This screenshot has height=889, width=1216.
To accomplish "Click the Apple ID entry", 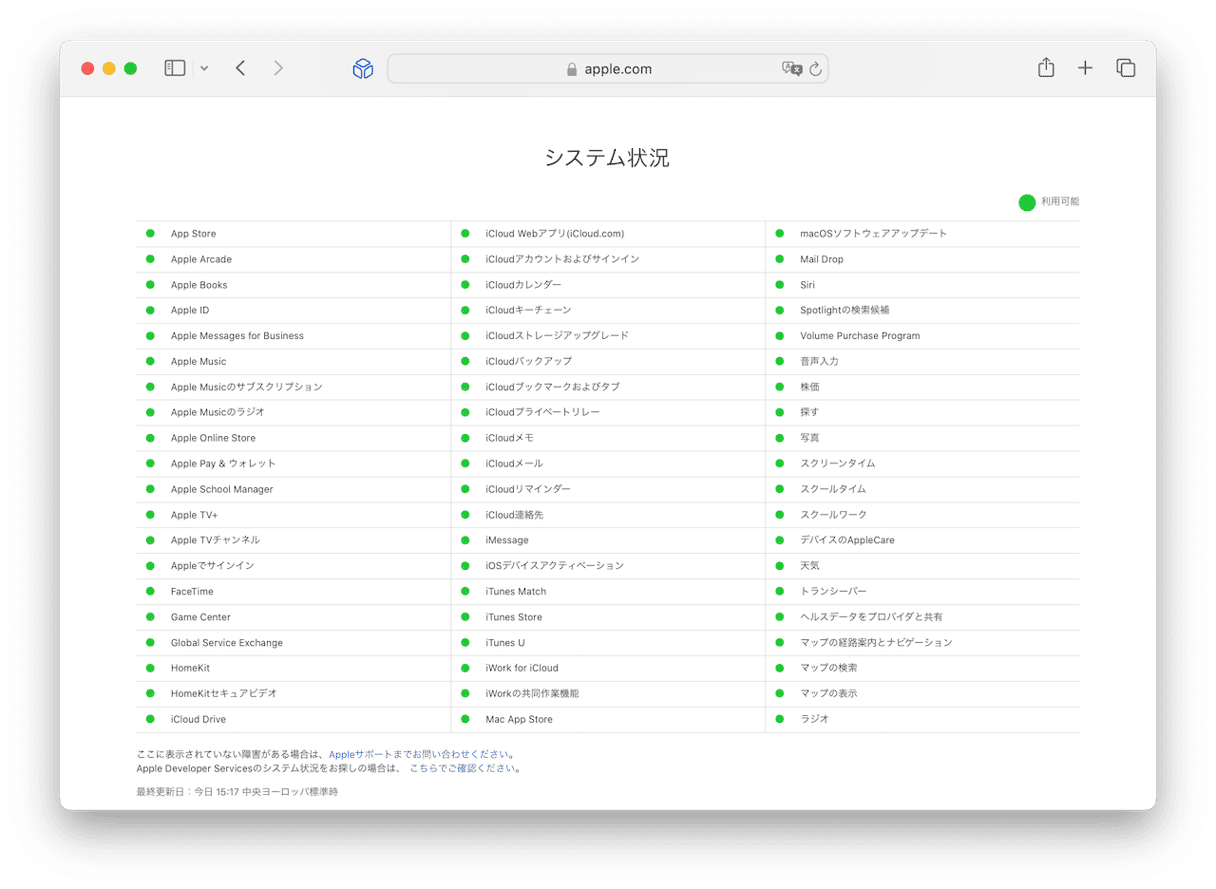I will (190, 310).
